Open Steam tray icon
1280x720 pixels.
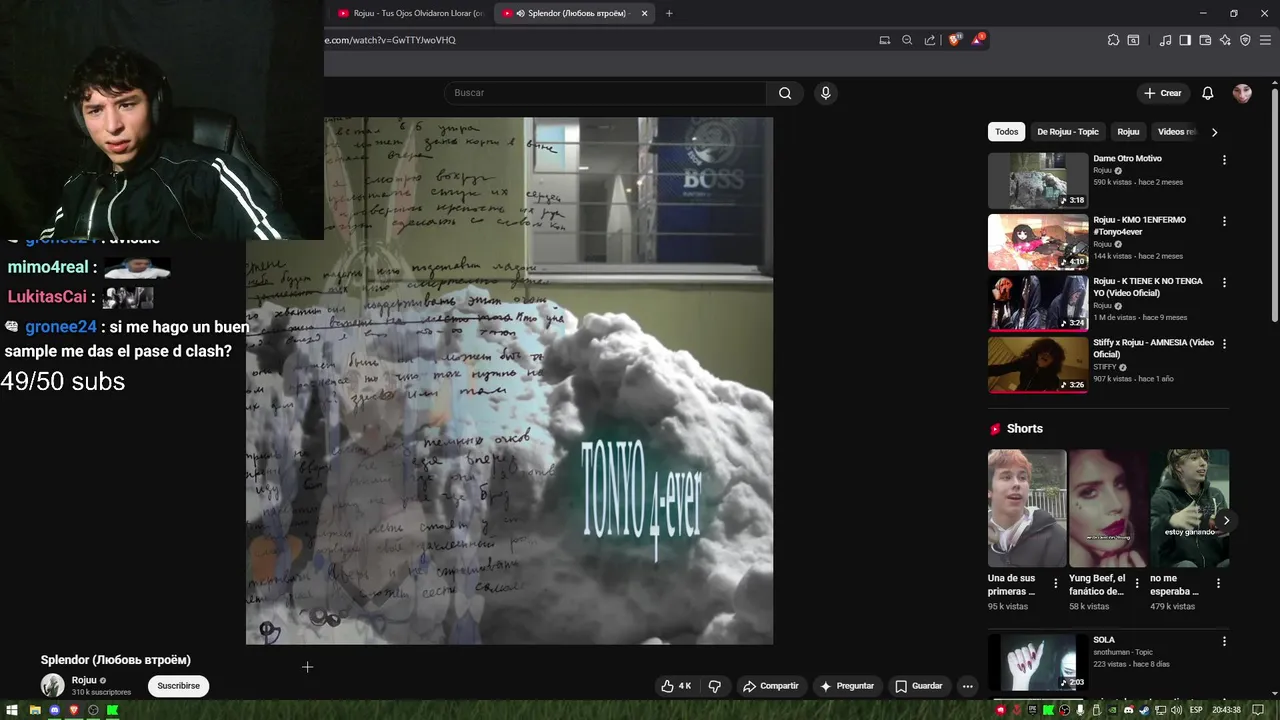[x=1145, y=710]
